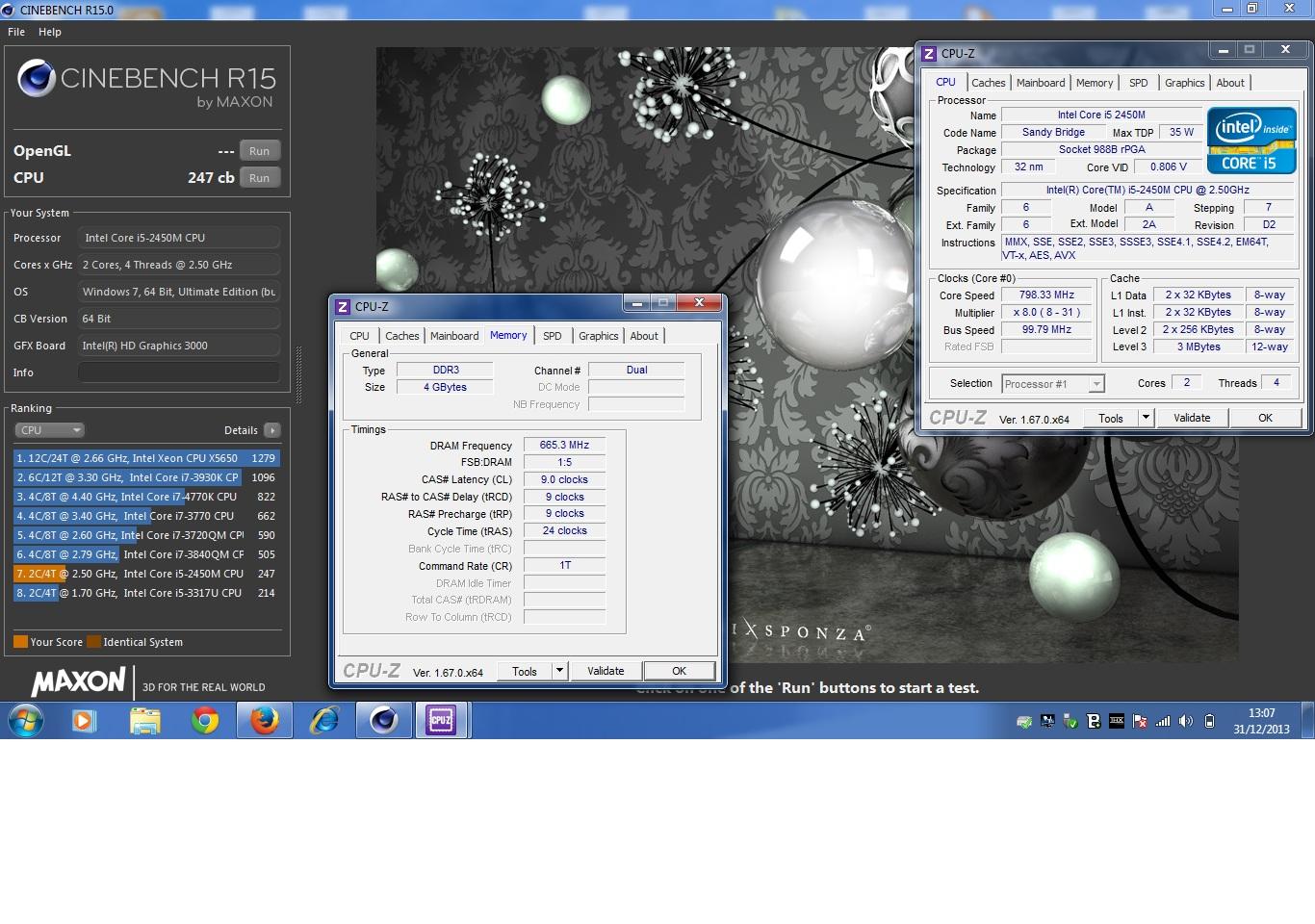1315x924 pixels.
Task: Click the Z logo icon in CPU-Z Memory window title
Action: pos(343,307)
